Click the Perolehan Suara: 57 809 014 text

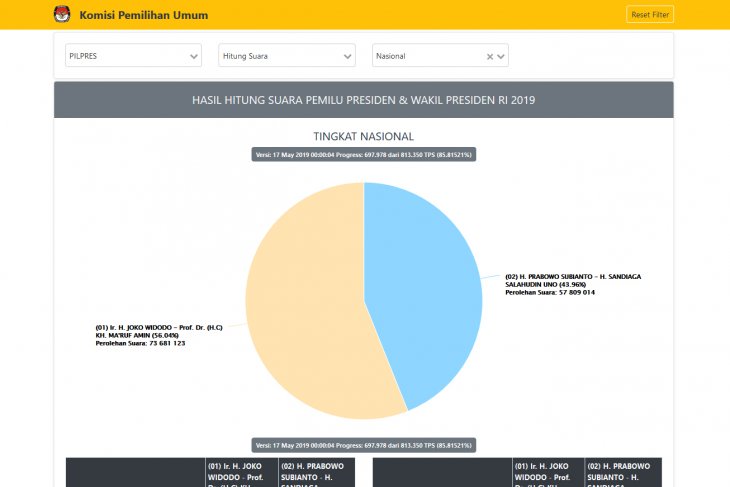[550, 292]
